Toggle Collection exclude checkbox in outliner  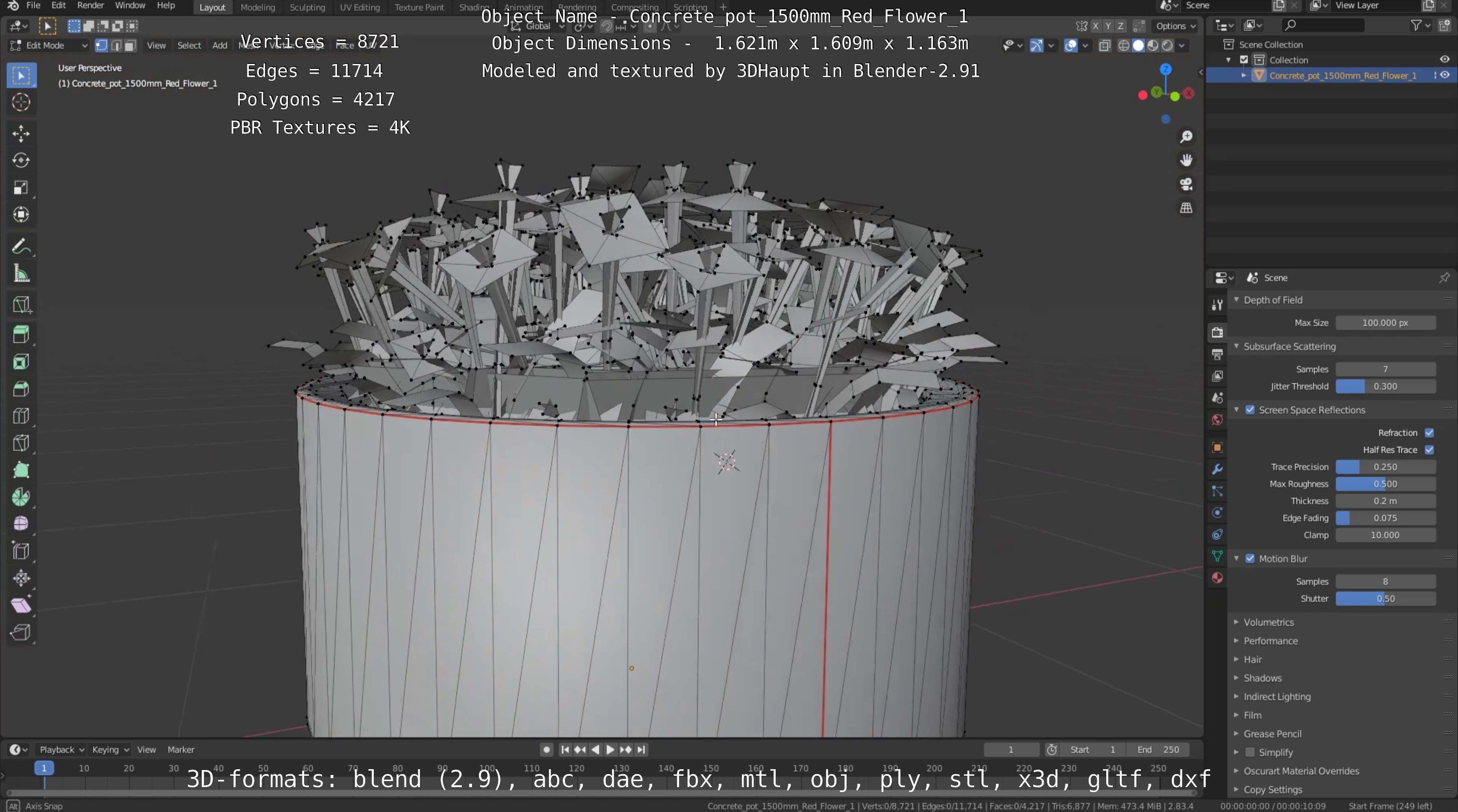[1244, 60]
